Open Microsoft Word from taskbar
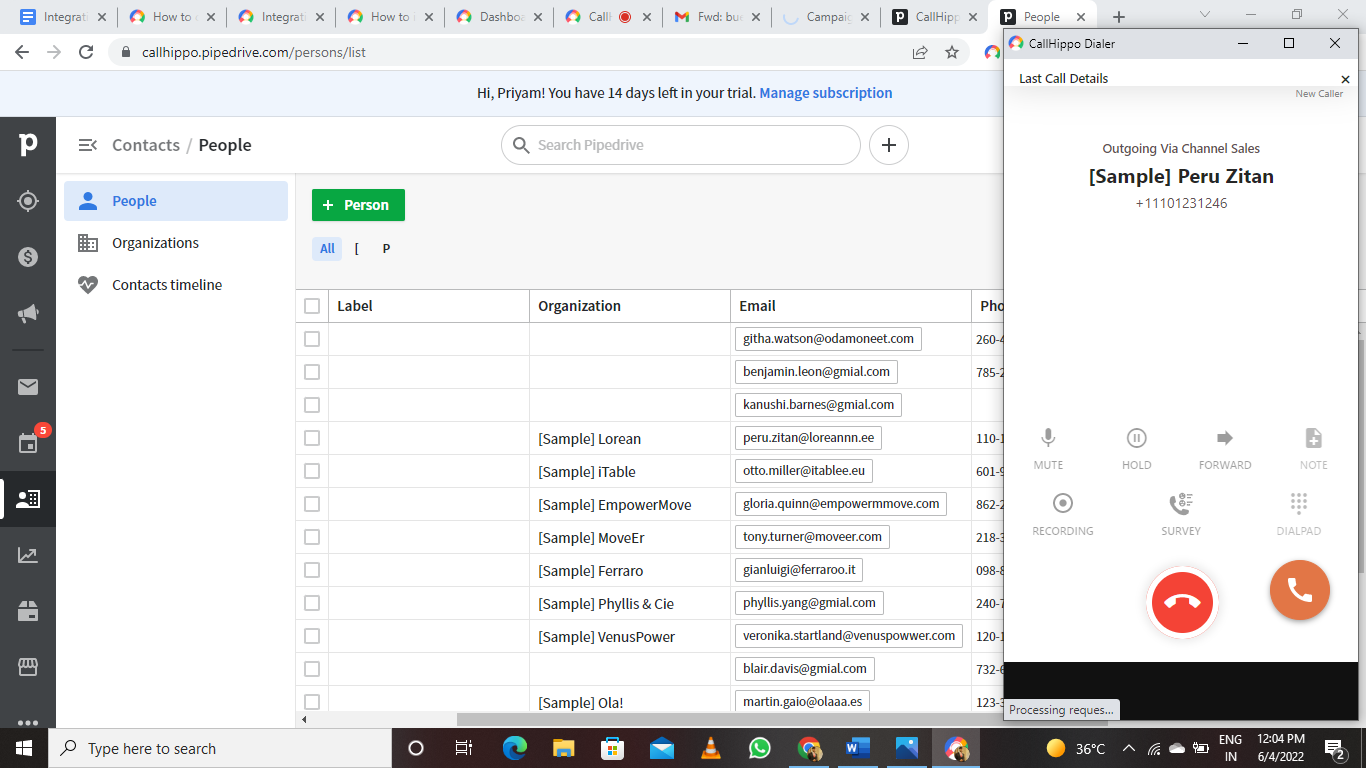Viewport: 1366px width, 768px height. click(858, 748)
